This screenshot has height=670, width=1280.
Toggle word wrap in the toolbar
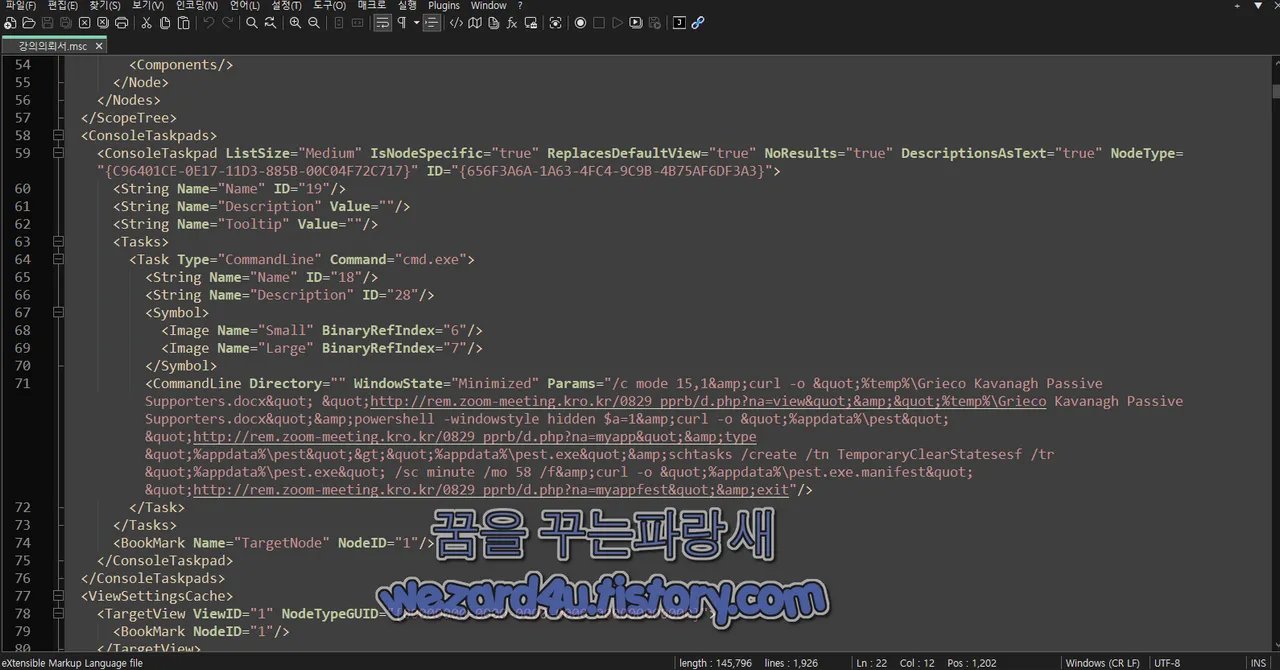[x=382, y=22]
